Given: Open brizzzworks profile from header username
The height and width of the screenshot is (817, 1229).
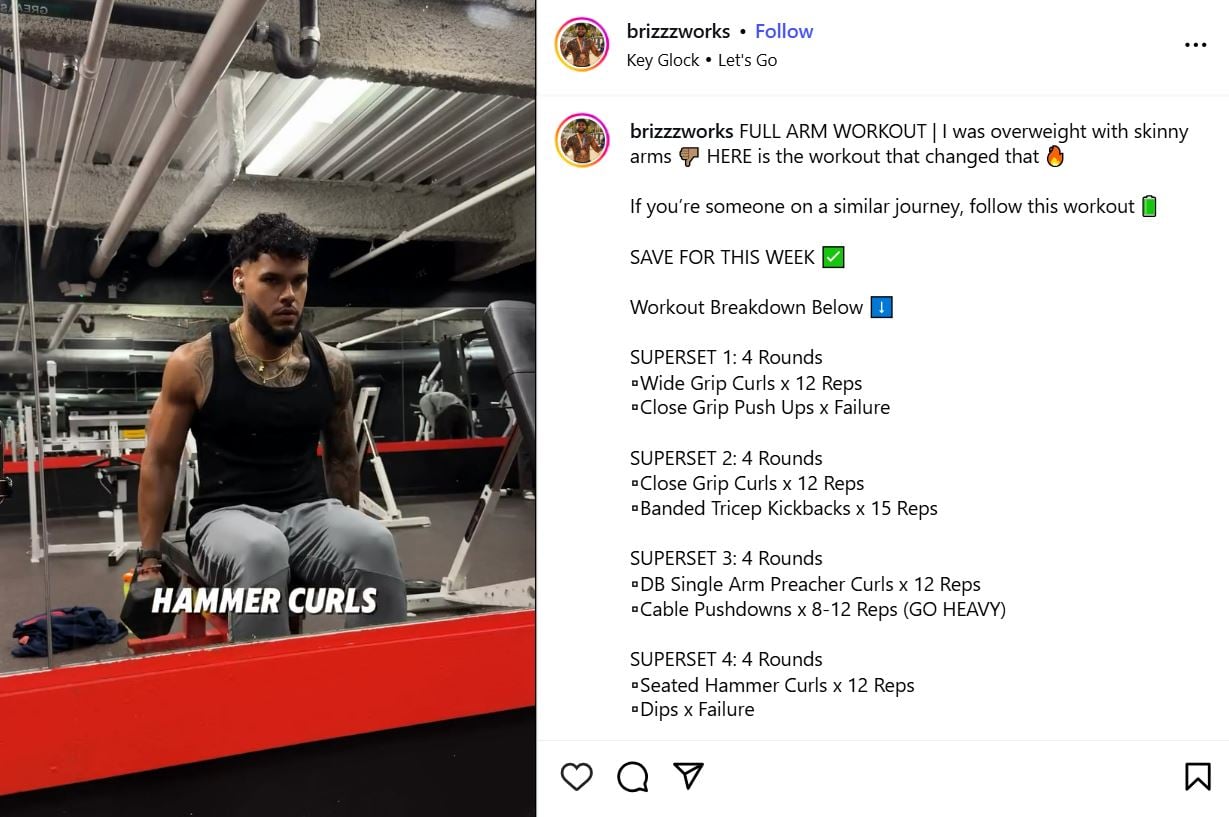Looking at the screenshot, I should click(x=678, y=31).
